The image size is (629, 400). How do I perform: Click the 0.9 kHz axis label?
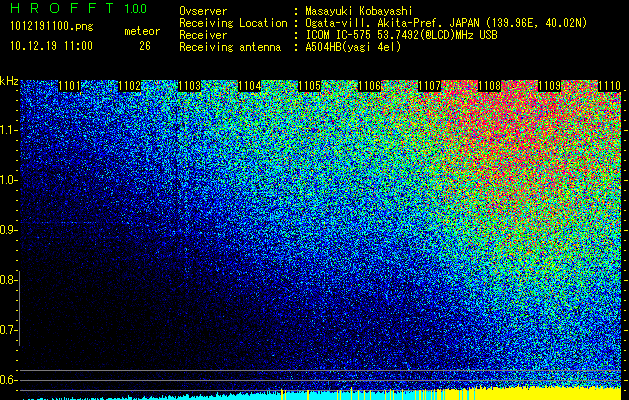9,230
